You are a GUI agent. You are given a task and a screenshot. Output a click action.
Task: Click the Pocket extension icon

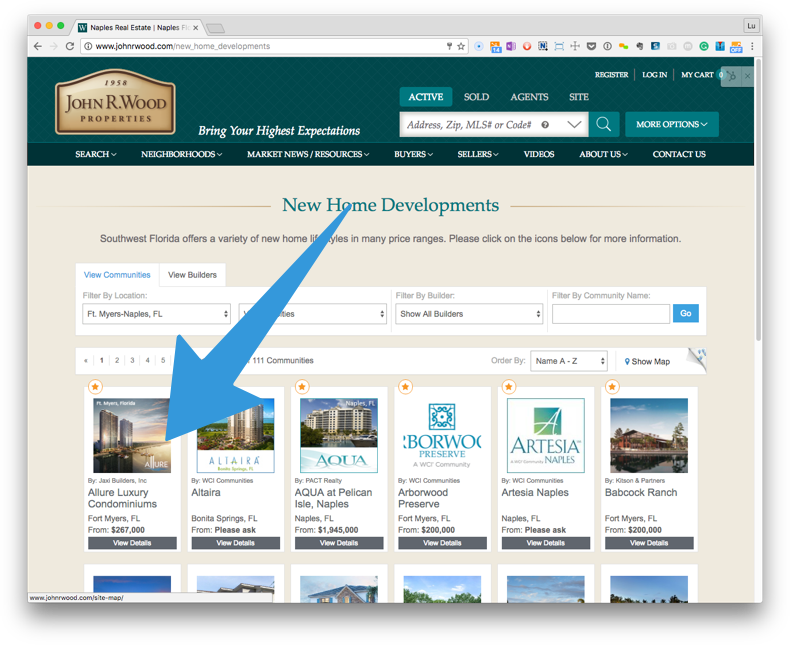point(591,46)
